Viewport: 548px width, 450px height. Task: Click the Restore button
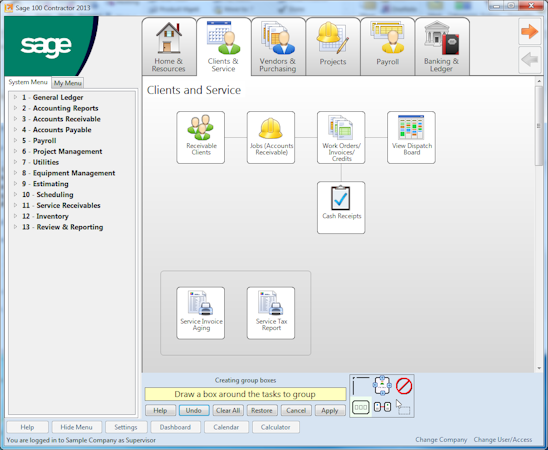pos(262,410)
